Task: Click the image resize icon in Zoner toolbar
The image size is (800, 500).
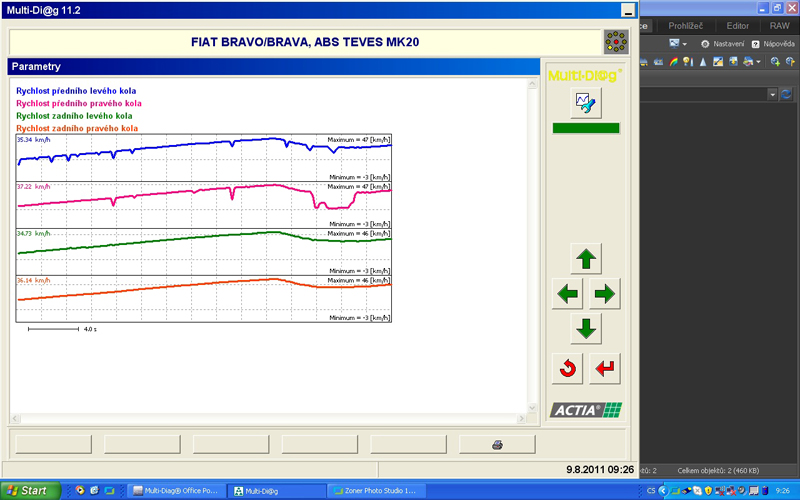Action: click(x=718, y=62)
